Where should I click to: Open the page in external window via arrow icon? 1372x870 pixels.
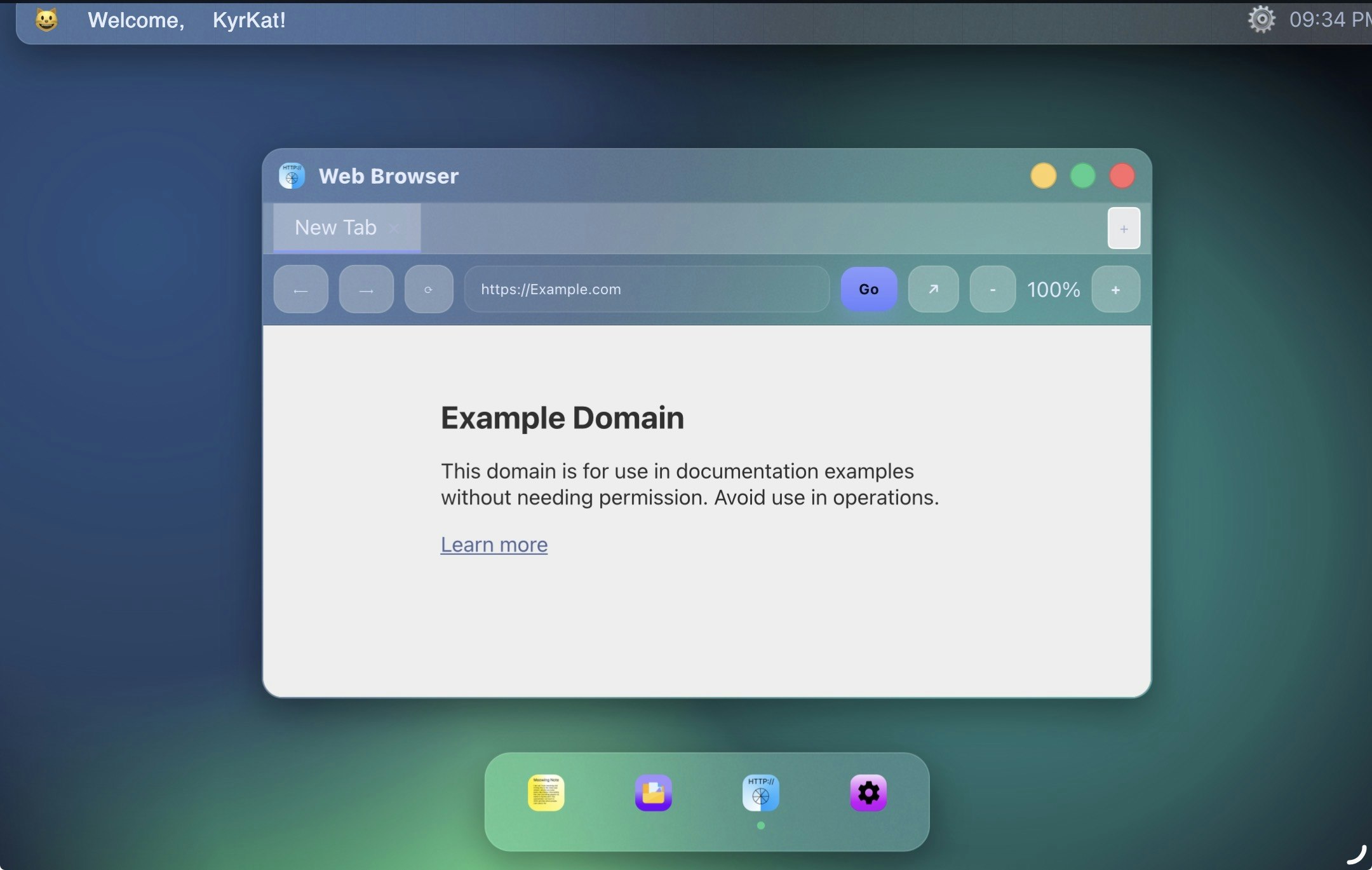pos(932,289)
